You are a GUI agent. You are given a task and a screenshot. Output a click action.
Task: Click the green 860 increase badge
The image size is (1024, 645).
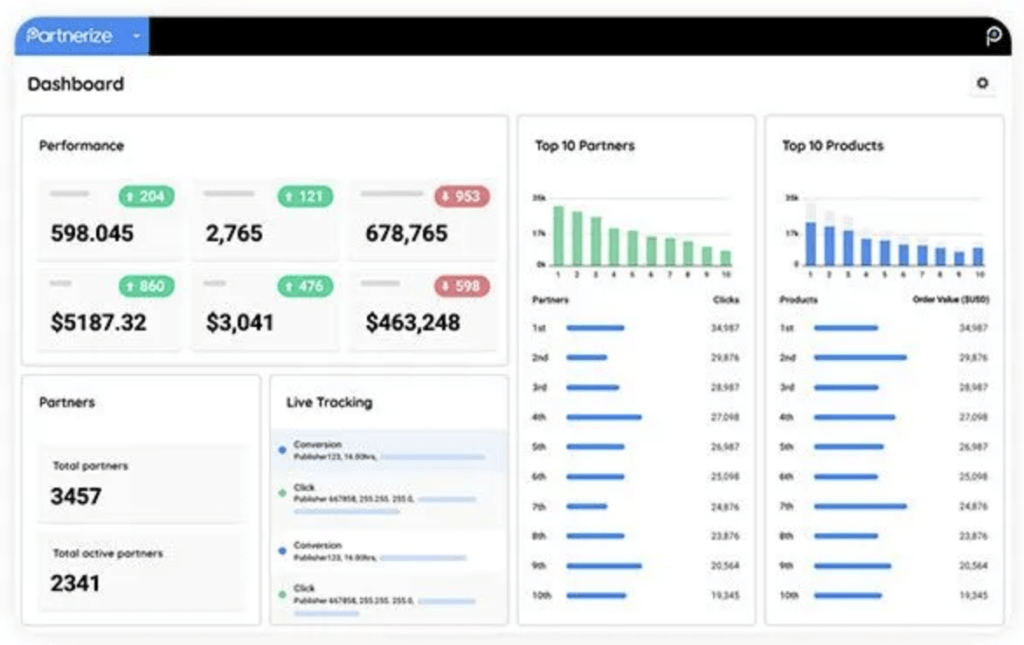148,287
